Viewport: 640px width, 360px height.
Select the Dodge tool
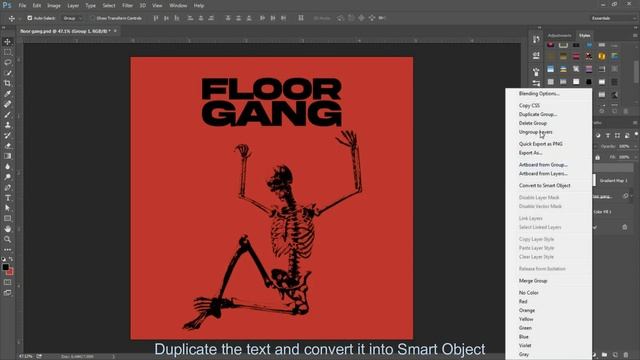(x=7, y=177)
